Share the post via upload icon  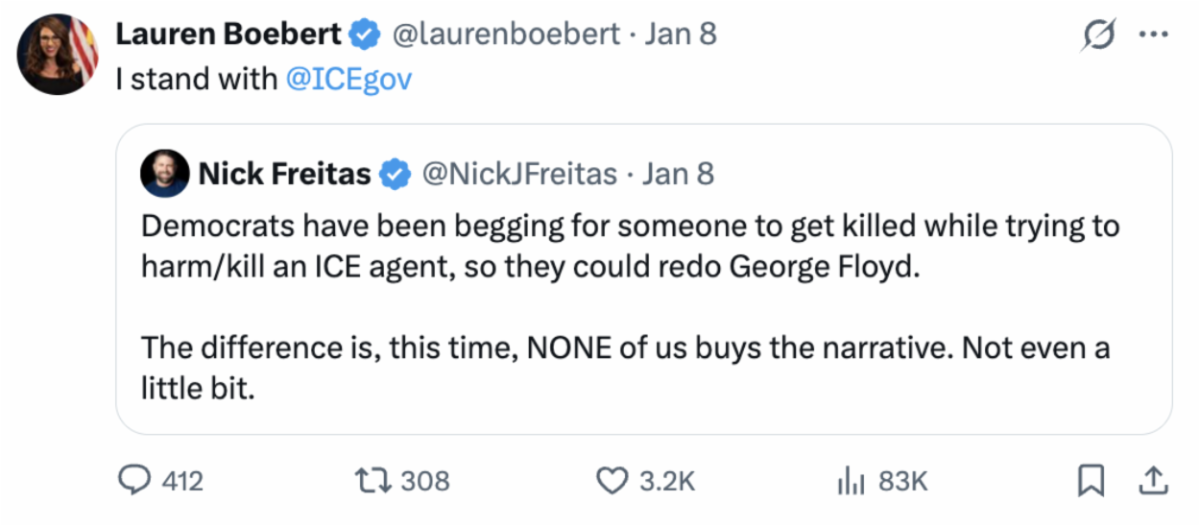(x=1153, y=481)
